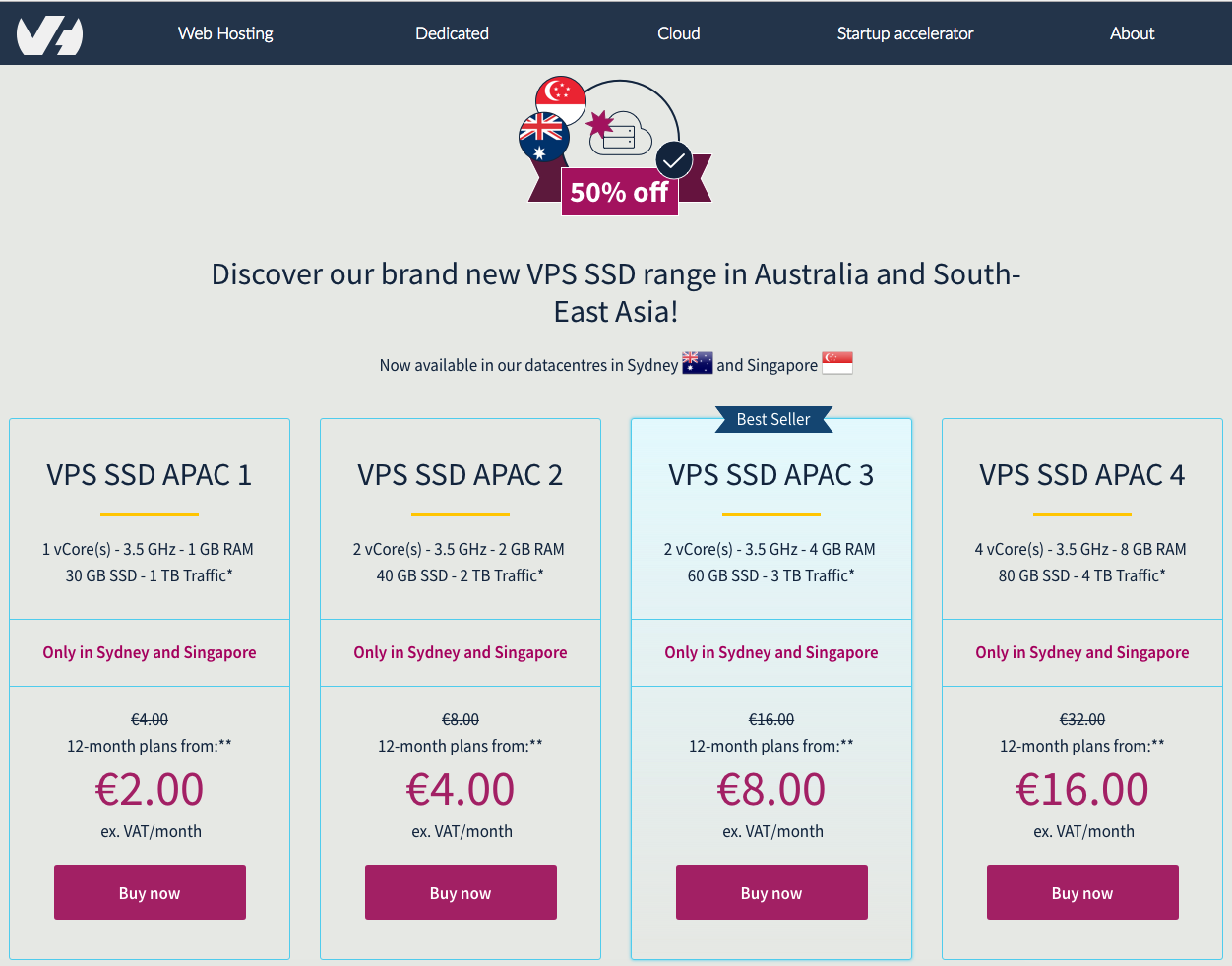Viewport: 1232px width, 966px height.
Task: Open the Dedicated menu
Action: [x=452, y=33]
